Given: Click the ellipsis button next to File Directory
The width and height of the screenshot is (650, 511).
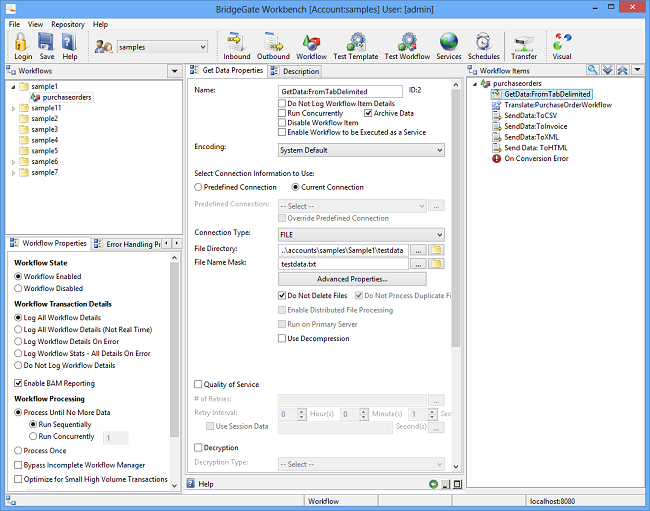Looking at the screenshot, I should 418,250.
